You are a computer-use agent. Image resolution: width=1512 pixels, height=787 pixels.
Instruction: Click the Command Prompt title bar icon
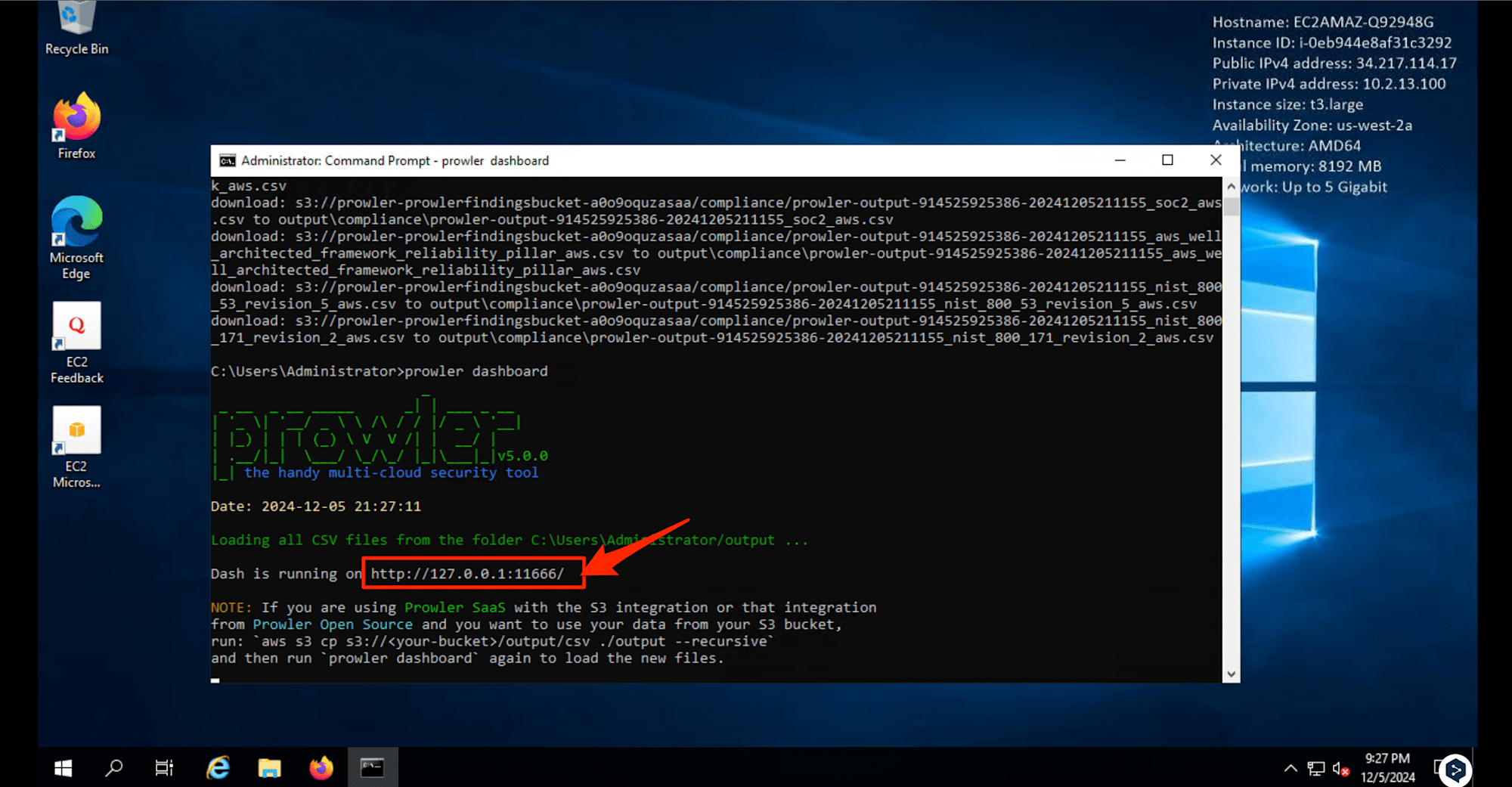(227, 160)
